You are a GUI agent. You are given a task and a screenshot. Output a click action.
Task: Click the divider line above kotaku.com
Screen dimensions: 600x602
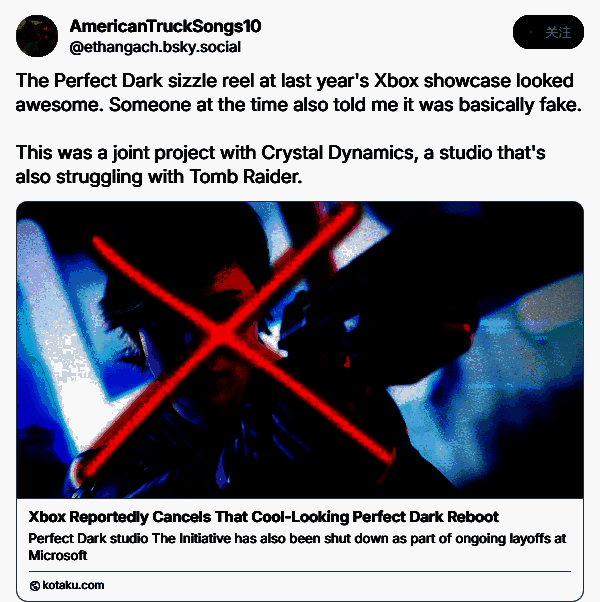(300, 571)
